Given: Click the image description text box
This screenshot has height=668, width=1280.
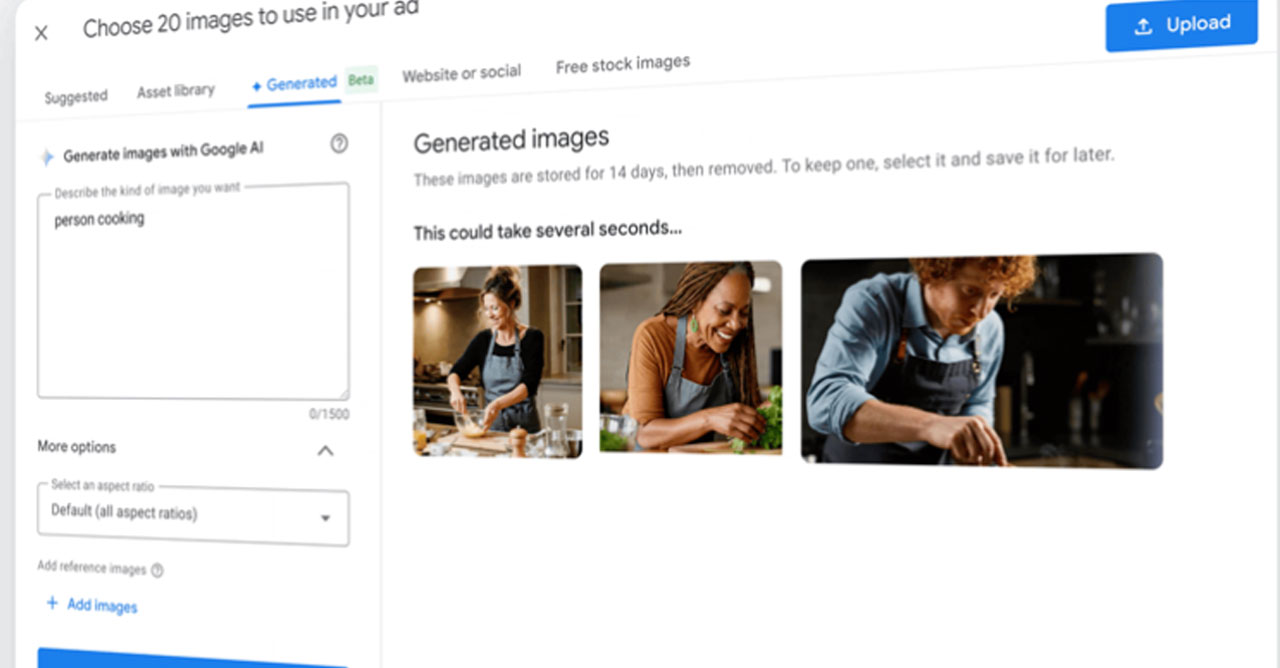Looking at the screenshot, I should (193, 291).
